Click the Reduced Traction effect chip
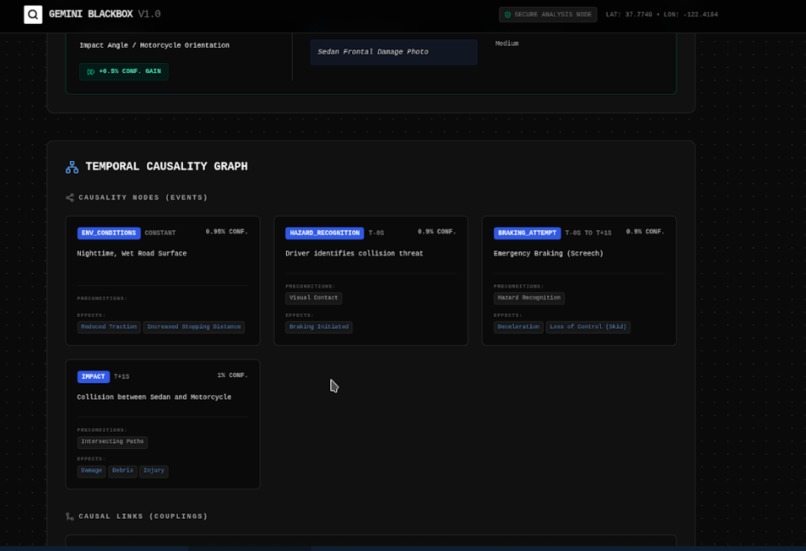Image resolution: width=806 pixels, height=551 pixels. 109,327
